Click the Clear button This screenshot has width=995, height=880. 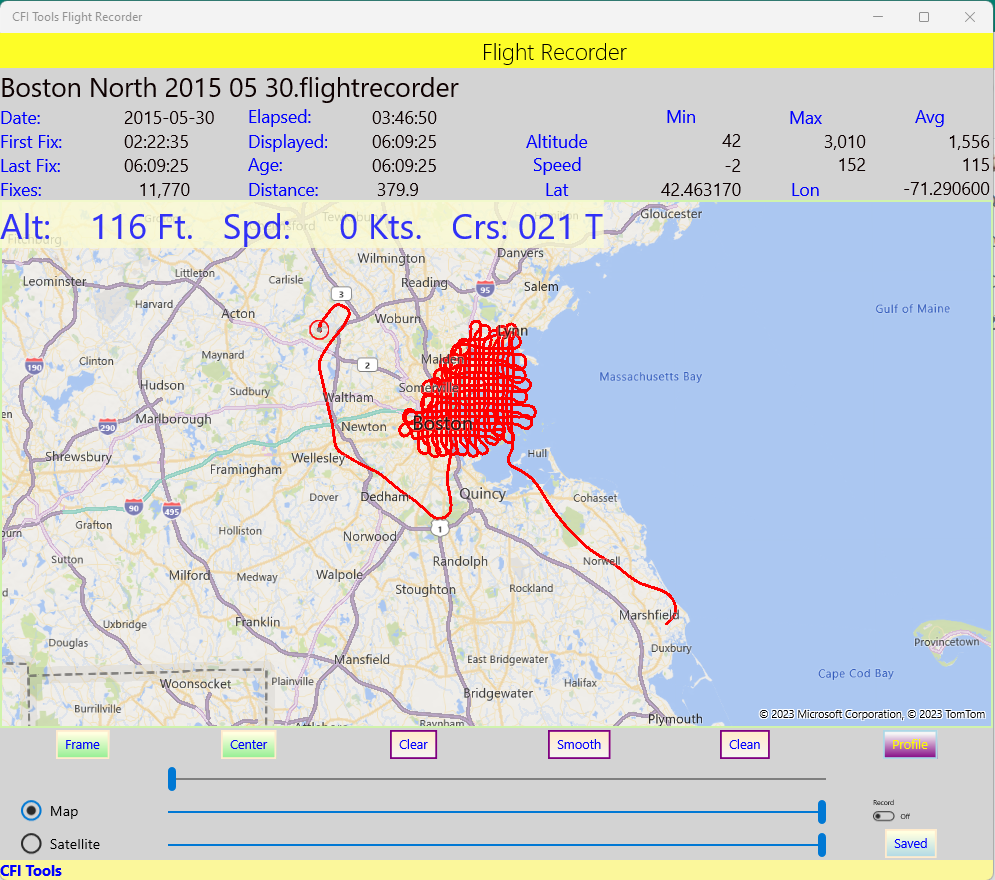pyautogui.click(x=413, y=744)
